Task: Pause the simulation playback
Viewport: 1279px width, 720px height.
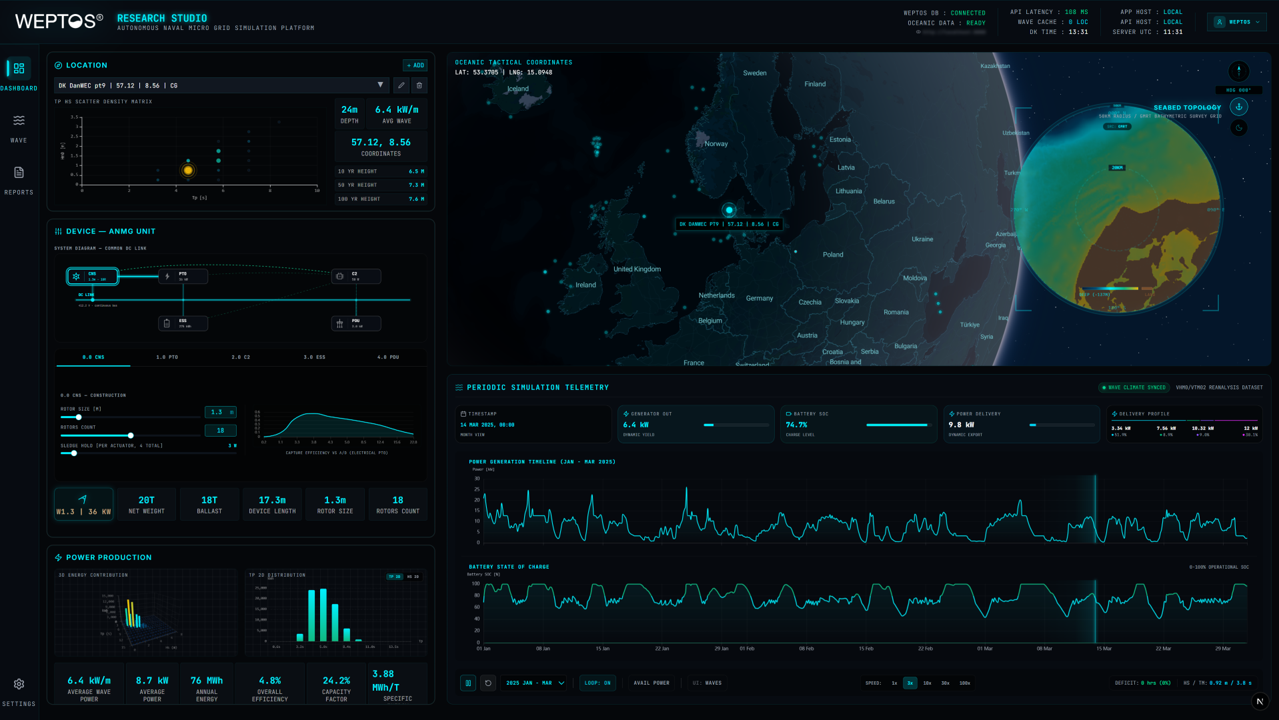Action: [468, 683]
